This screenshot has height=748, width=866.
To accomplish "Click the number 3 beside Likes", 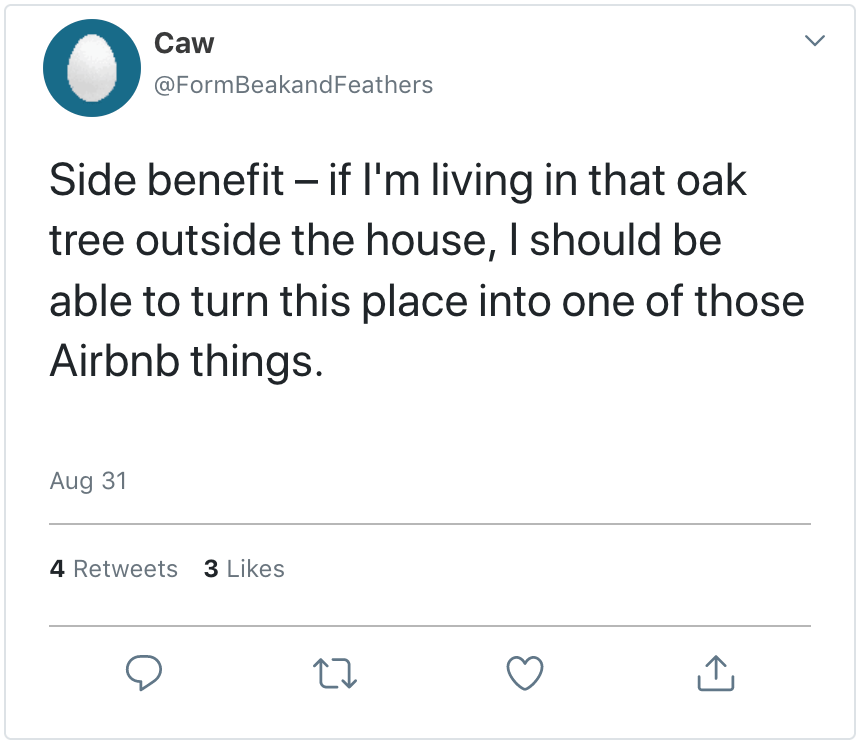I will tap(211, 569).
